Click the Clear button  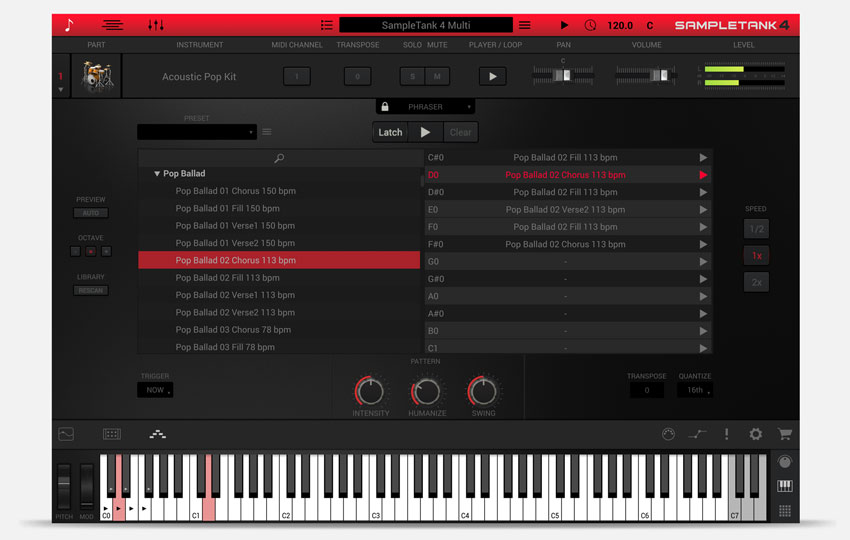coord(460,132)
